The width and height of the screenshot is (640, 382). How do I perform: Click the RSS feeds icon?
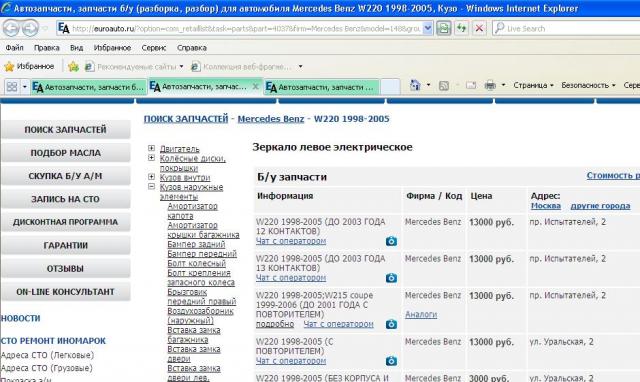[444, 85]
